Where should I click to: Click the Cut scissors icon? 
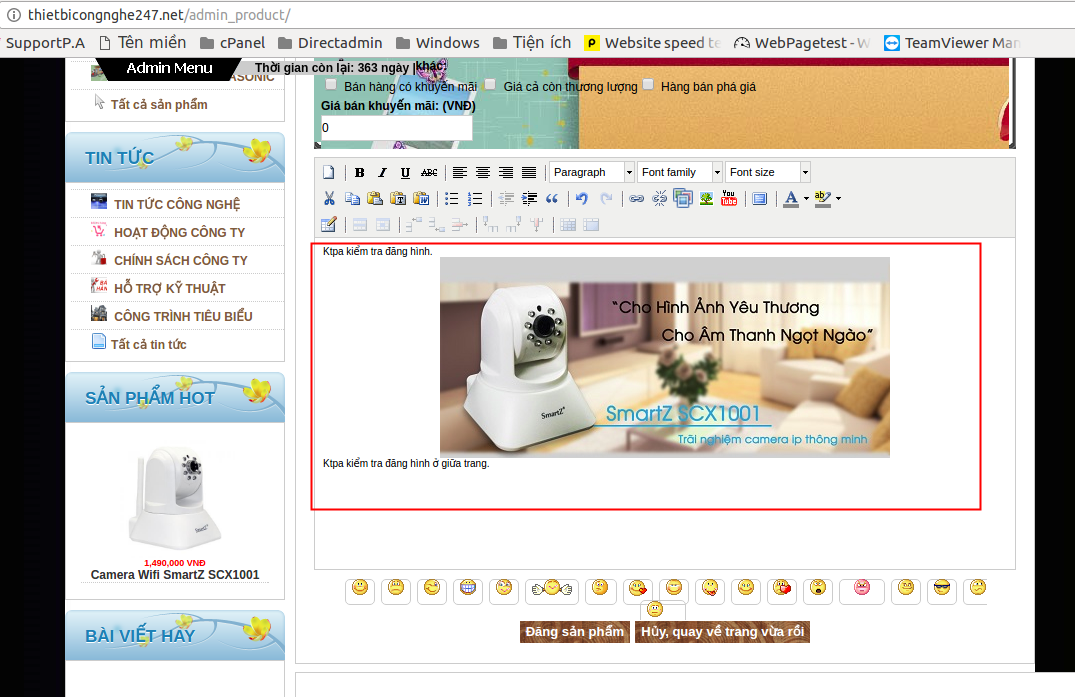(329, 199)
